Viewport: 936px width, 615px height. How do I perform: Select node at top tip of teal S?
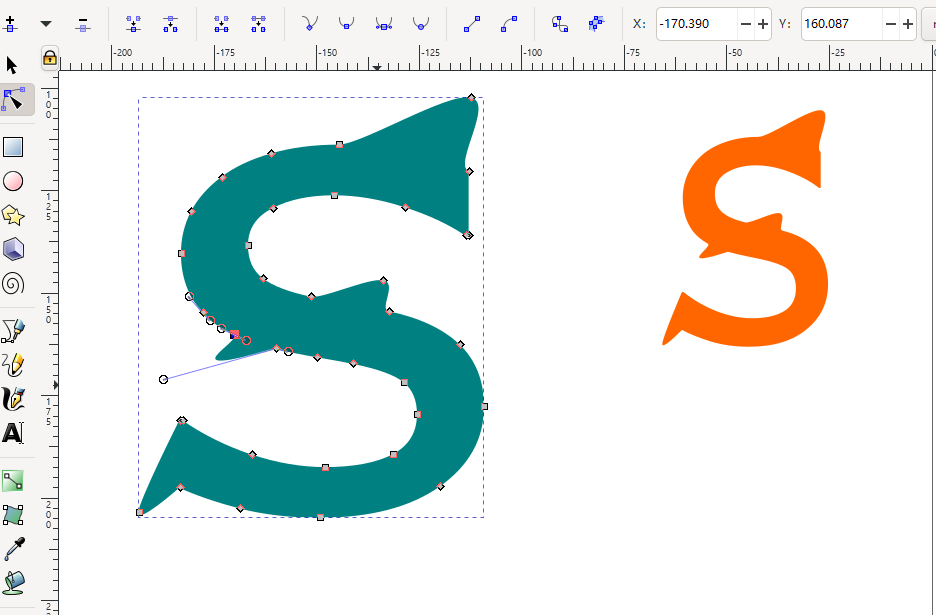(472, 97)
